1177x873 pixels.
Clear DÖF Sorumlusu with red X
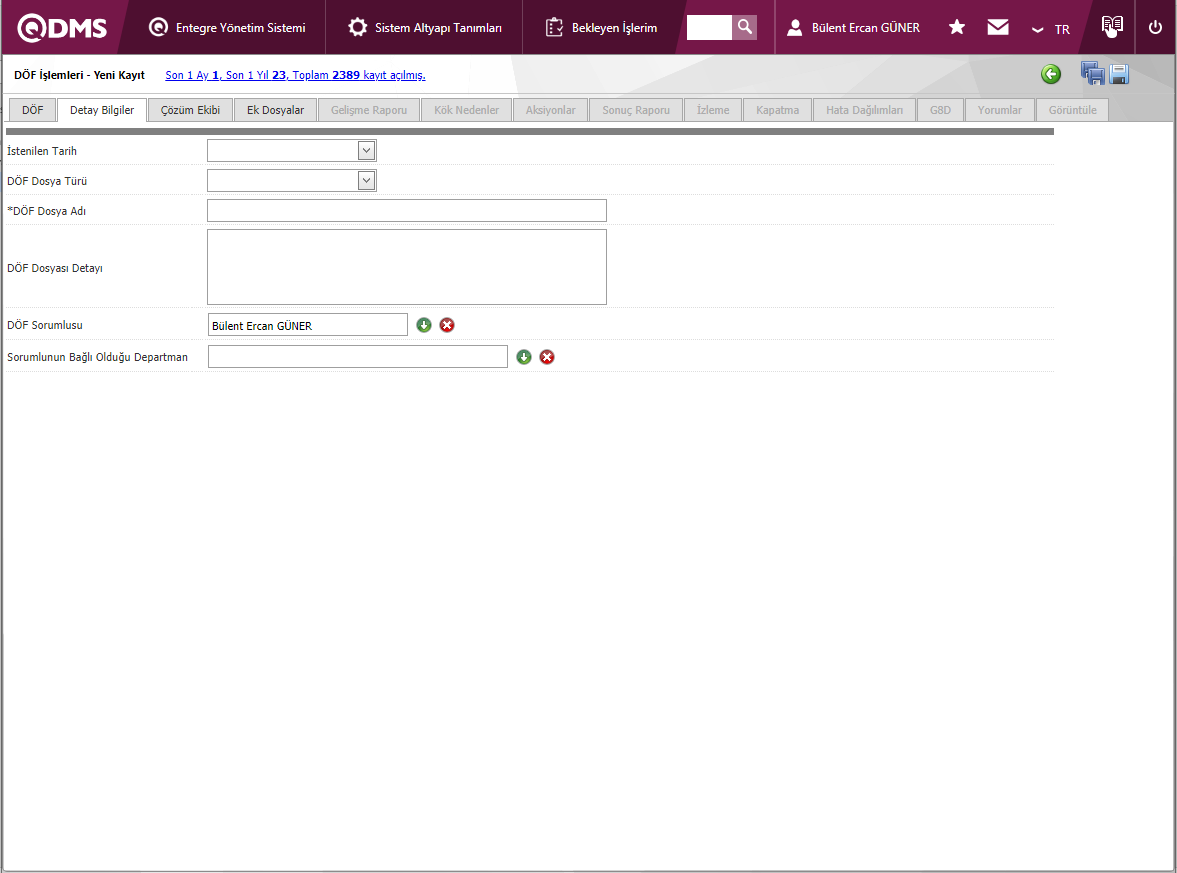tap(447, 325)
